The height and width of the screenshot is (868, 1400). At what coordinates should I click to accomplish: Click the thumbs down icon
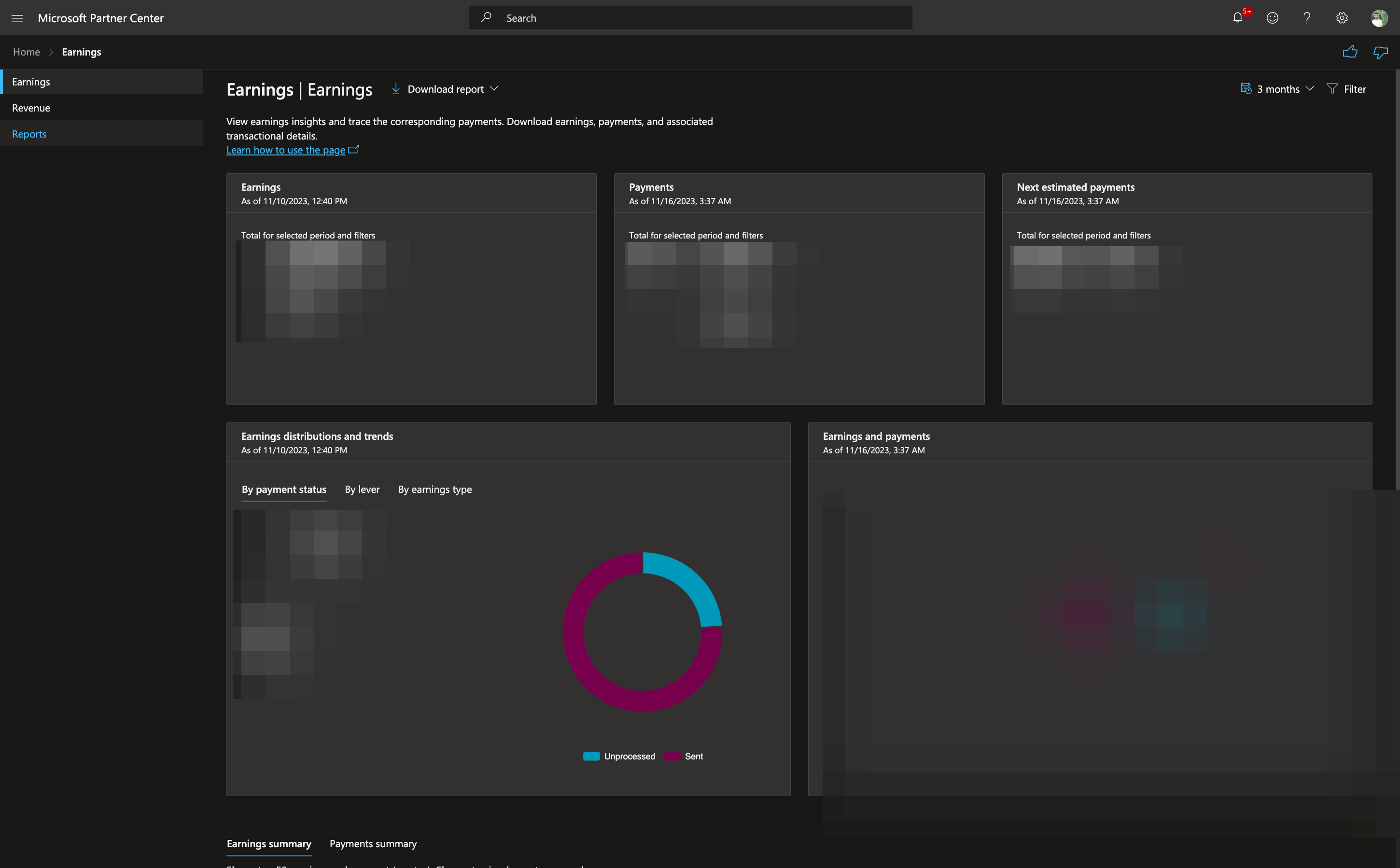(1380, 52)
